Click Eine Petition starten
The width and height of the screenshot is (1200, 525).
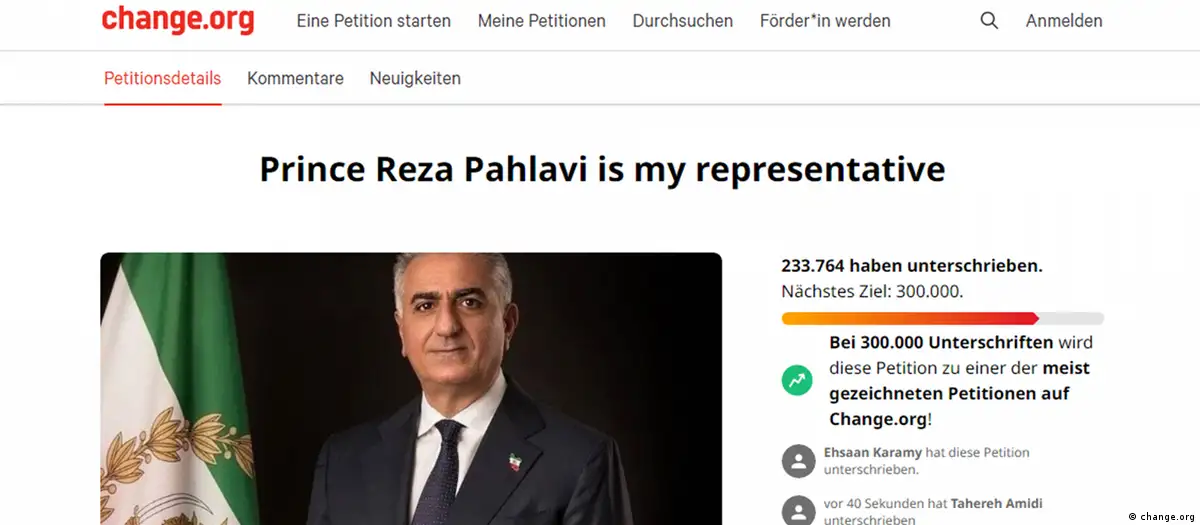[x=373, y=21]
